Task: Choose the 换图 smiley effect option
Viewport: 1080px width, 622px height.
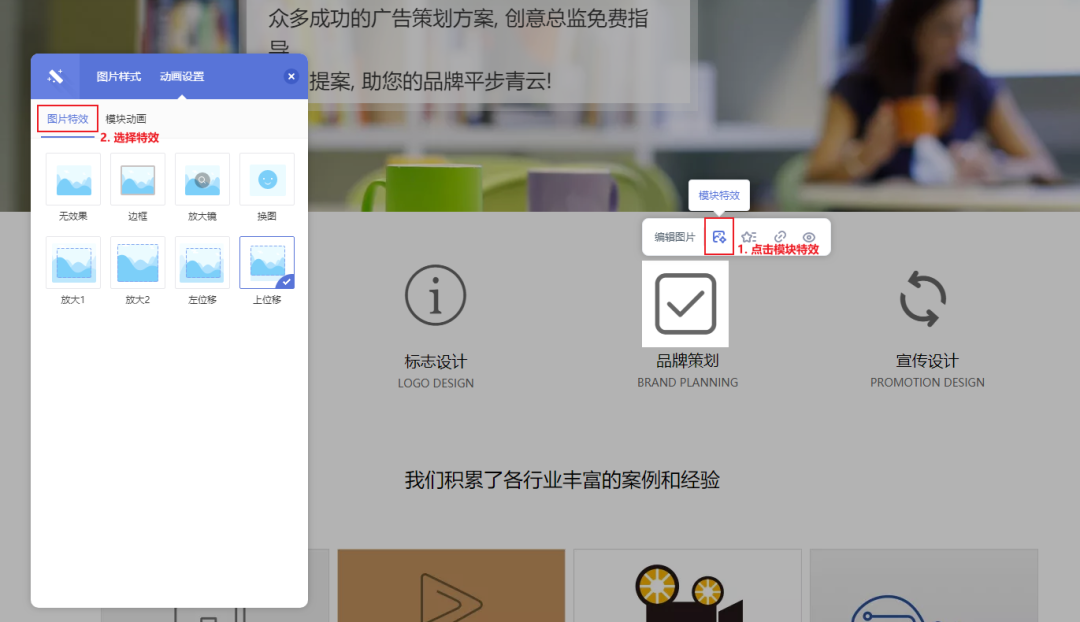Action: point(266,181)
